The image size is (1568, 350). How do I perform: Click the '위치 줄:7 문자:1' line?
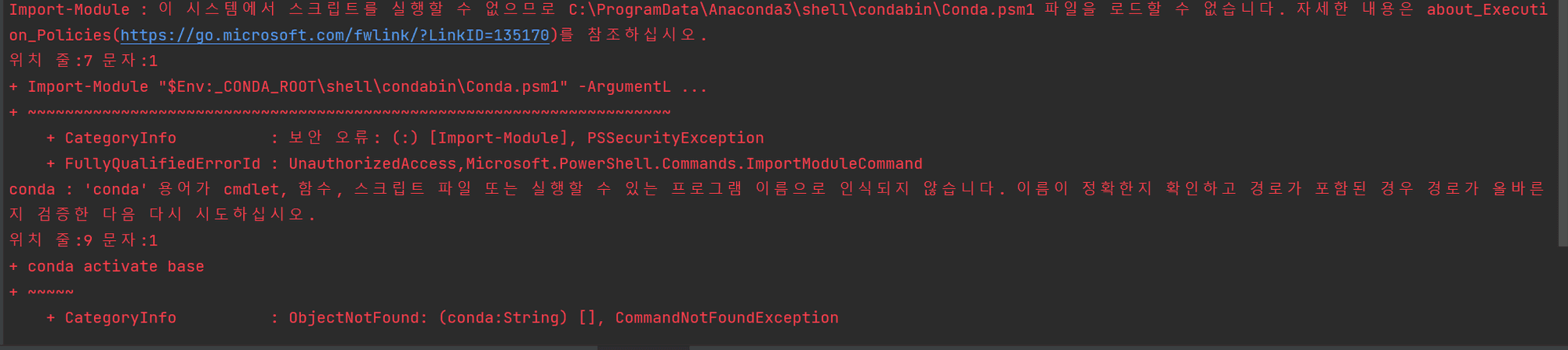coord(83,61)
